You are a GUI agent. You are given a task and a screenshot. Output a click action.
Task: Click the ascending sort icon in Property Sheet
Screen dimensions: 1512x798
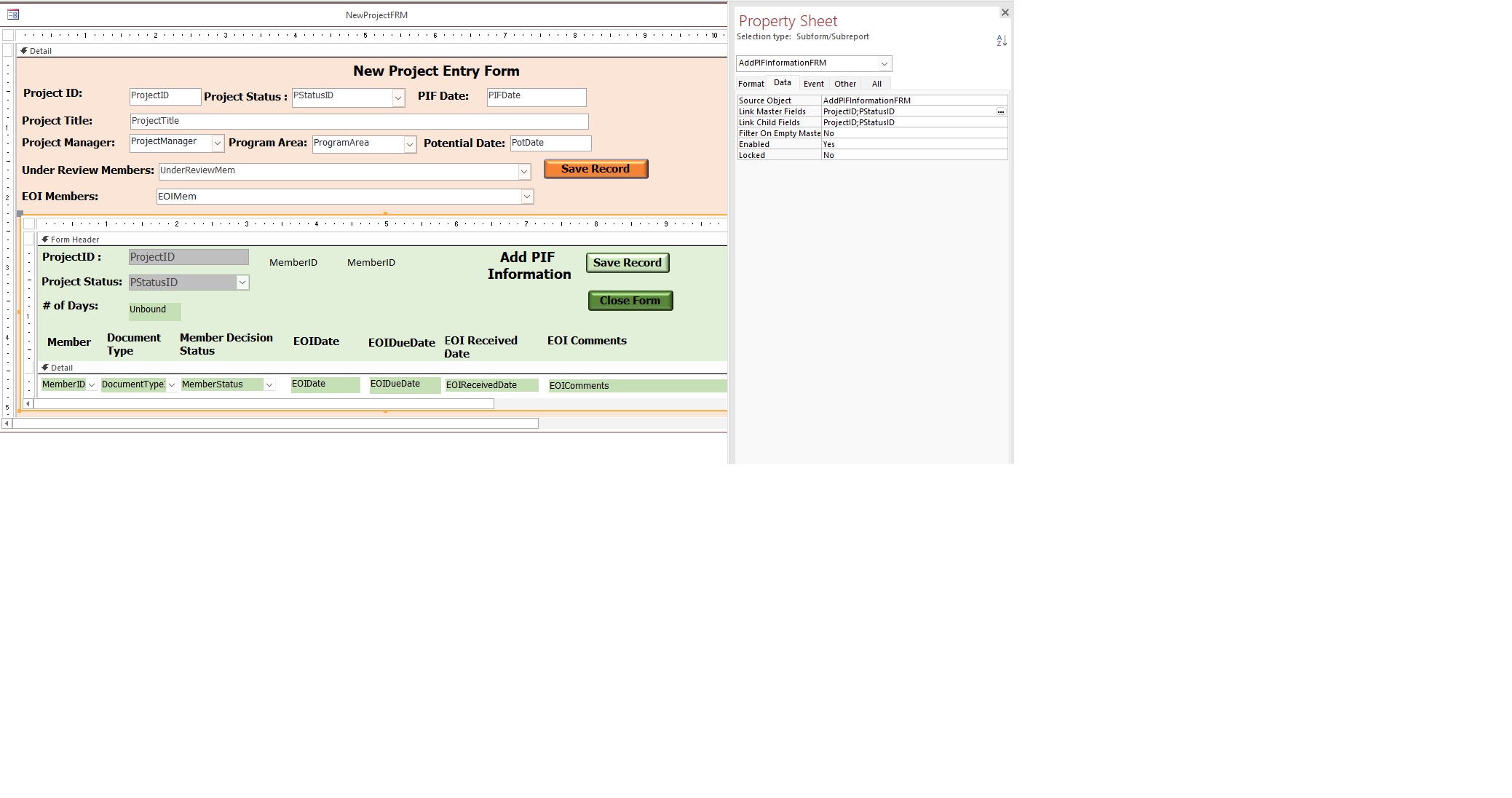(1002, 40)
